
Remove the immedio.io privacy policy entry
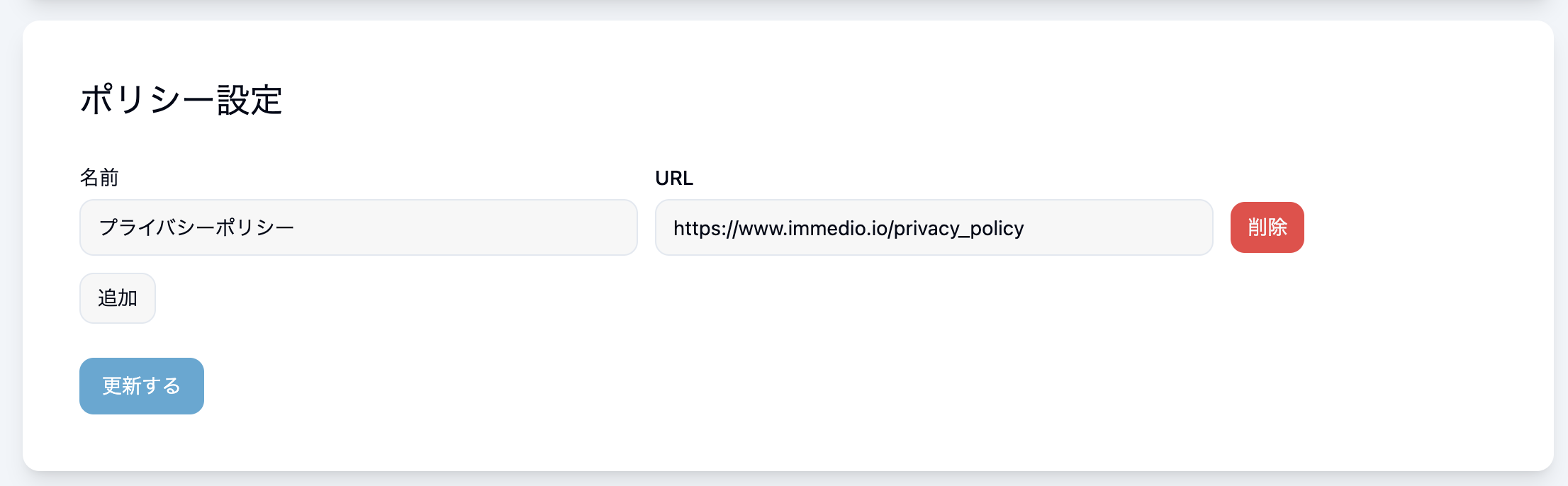click(x=1267, y=227)
